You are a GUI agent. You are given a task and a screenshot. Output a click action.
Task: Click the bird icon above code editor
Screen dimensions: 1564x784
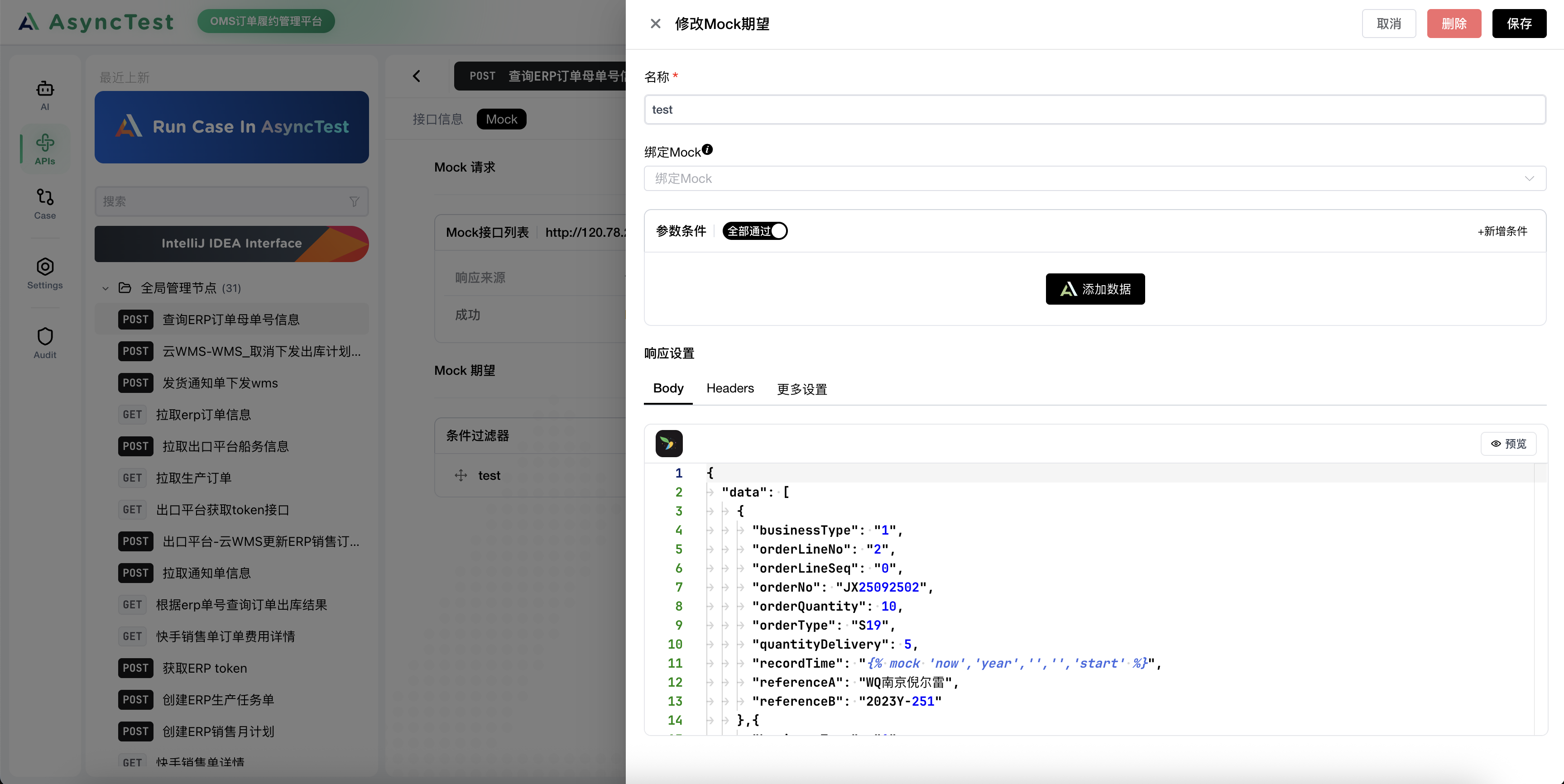[x=668, y=444]
